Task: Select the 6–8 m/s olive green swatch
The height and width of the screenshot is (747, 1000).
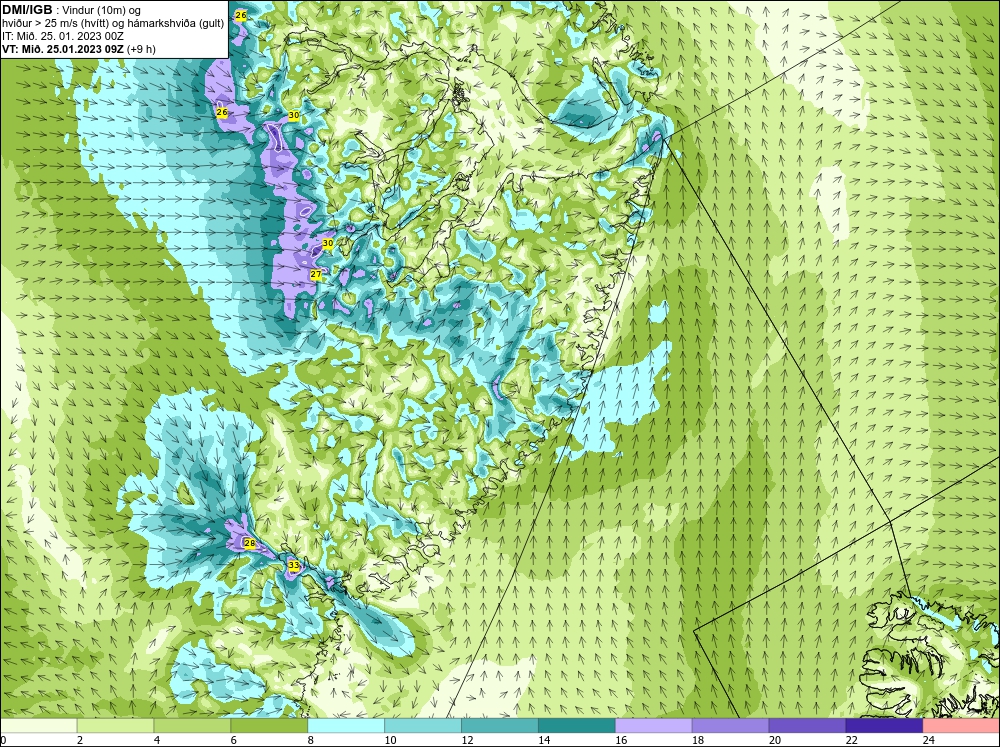Action: (x=269, y=726)
